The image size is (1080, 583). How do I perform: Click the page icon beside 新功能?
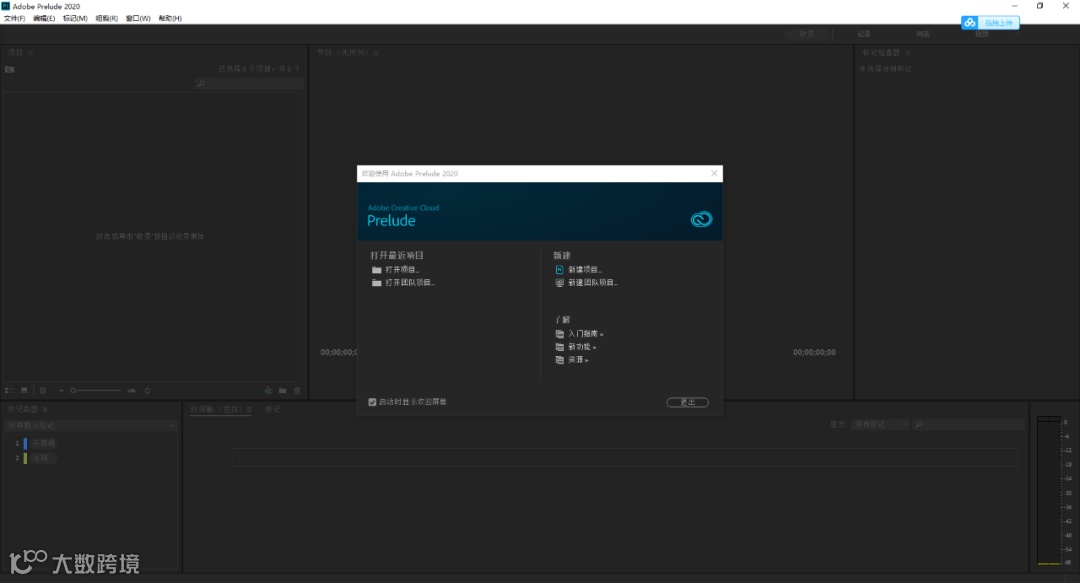tap(559, 347)
